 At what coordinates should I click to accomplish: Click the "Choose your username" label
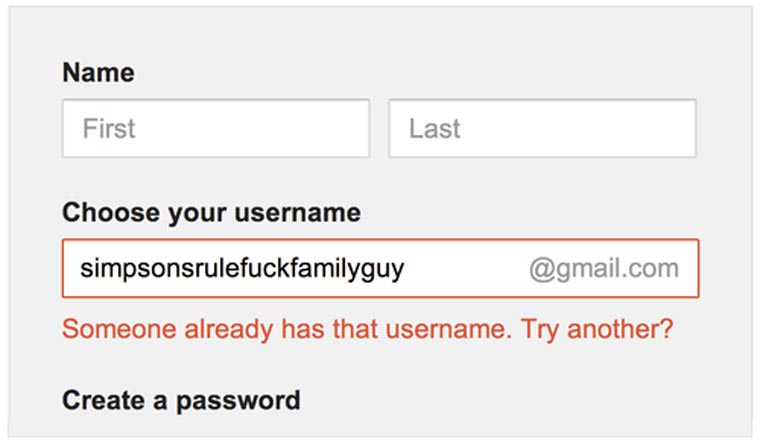pos(211,213)
